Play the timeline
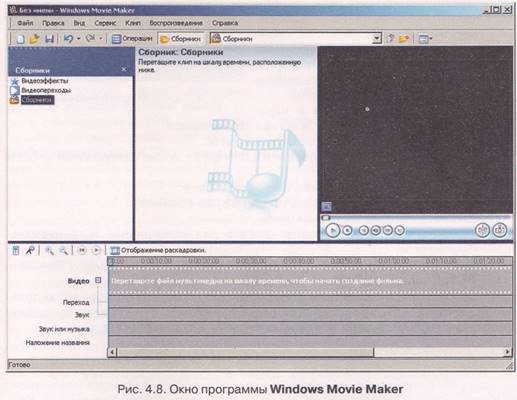The image size is (517, 400). [x=96, y=250]
